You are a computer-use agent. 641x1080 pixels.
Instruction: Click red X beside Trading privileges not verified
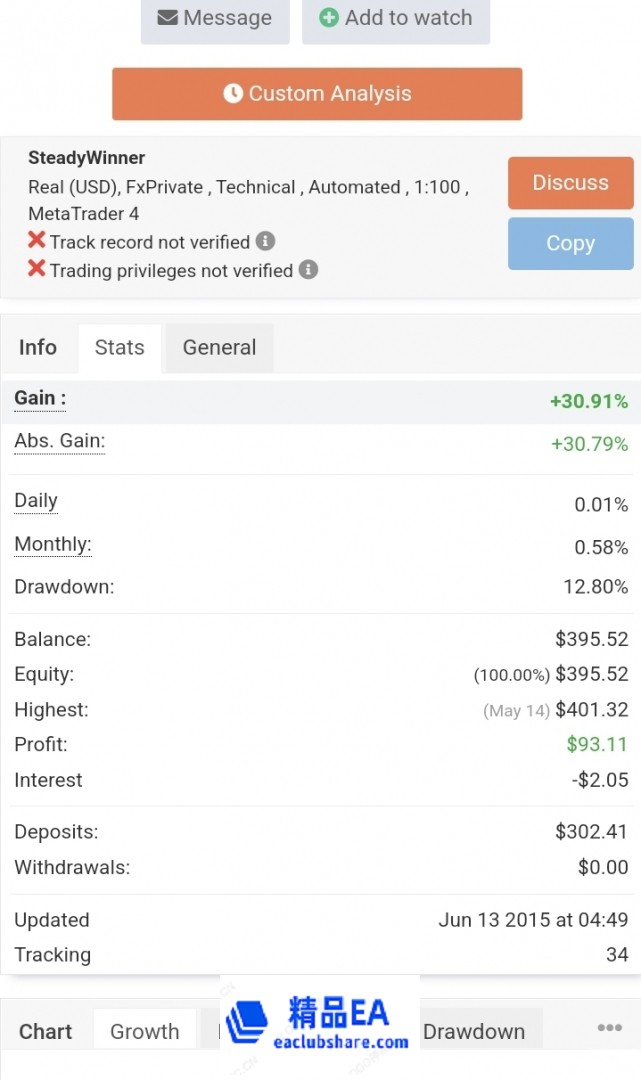point(37,270)
